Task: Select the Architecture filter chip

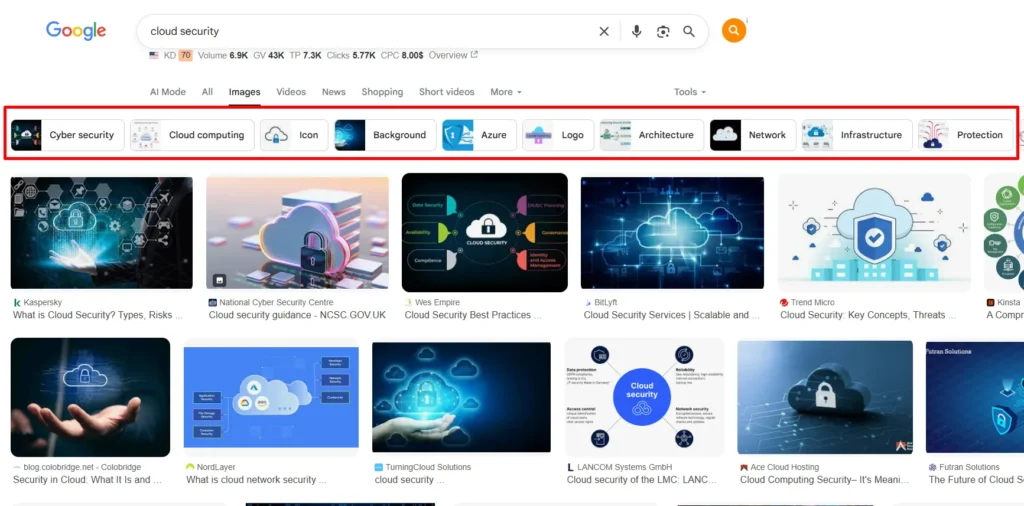Action: click(x=652, y=135)
